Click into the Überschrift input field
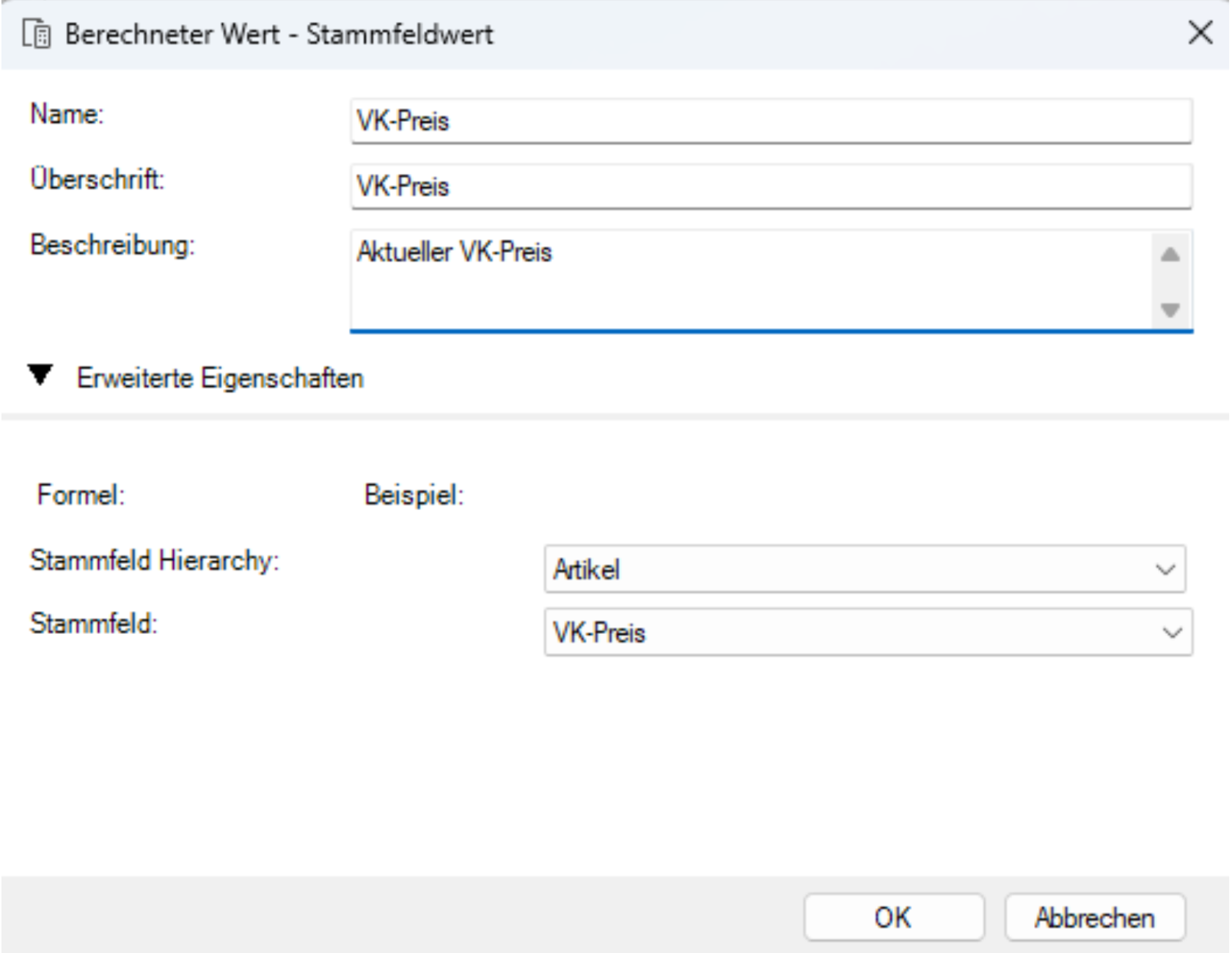The image size is (1232, 953). 771,186
